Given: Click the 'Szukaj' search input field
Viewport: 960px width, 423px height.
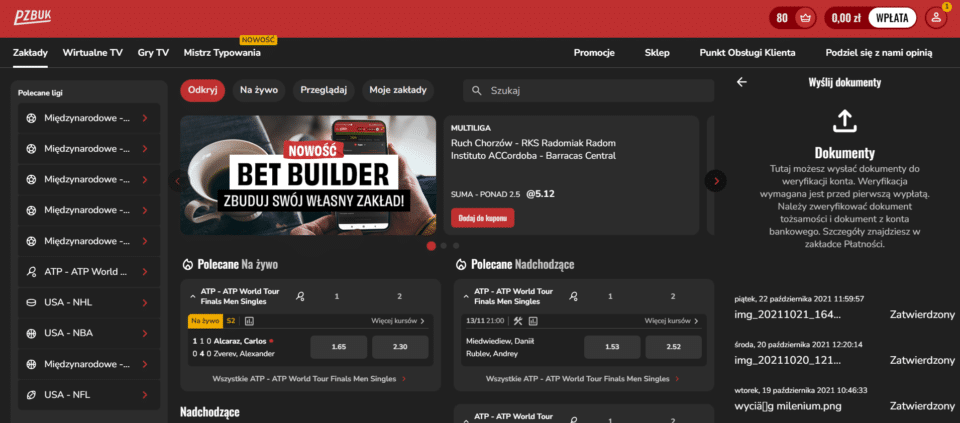Looking at the screenshot, I should pos(595,91).
